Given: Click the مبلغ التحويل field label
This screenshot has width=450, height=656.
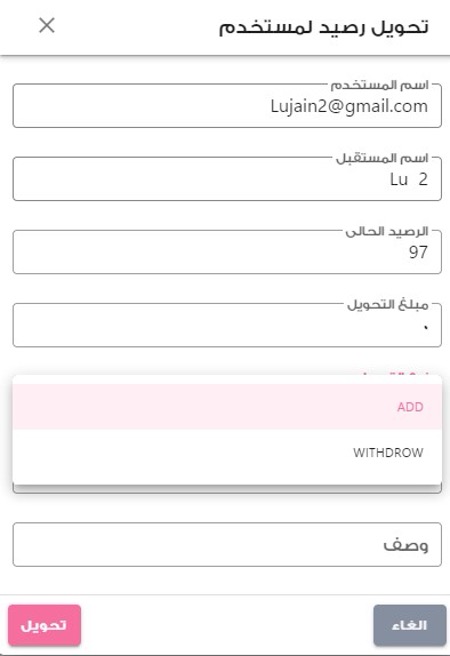Looking at the screenshot, I should (x=388, y=305).
